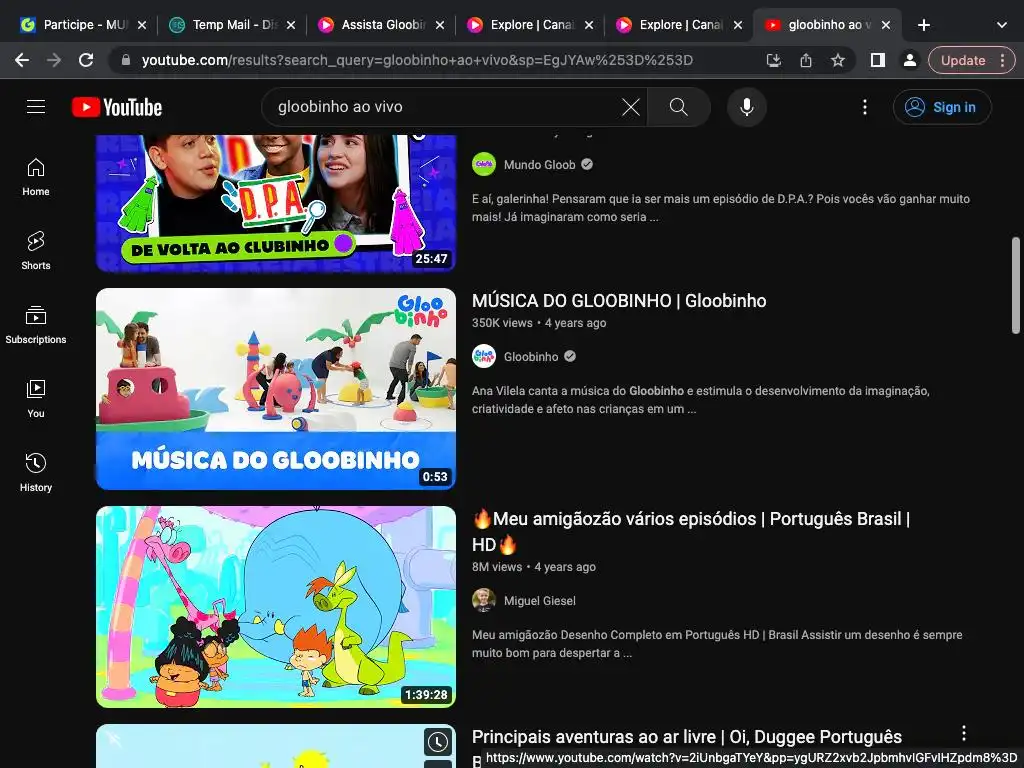Open a new browser tab
The width and height of the screenshot is (1024, 768).
click(923, 25)
